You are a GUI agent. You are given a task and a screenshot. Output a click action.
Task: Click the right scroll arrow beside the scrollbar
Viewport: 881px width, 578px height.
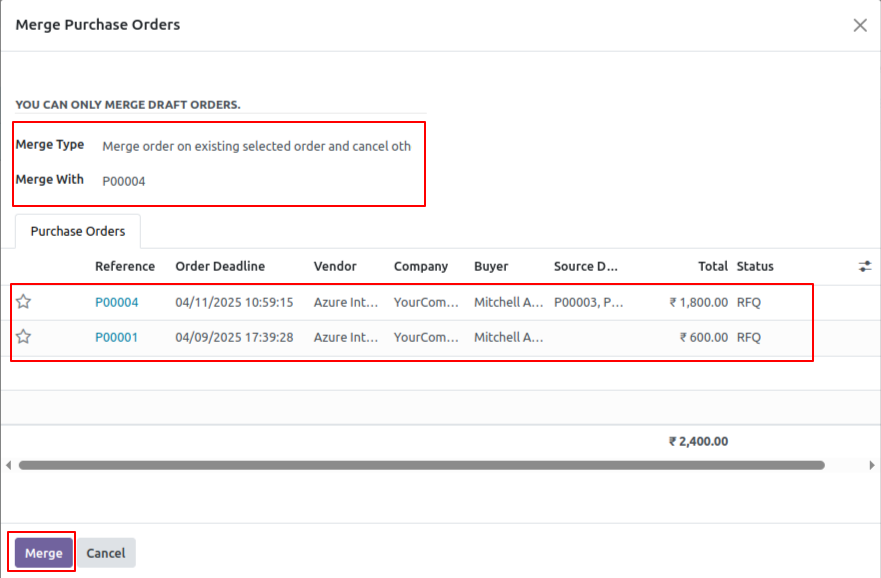(x=872, y=464)
